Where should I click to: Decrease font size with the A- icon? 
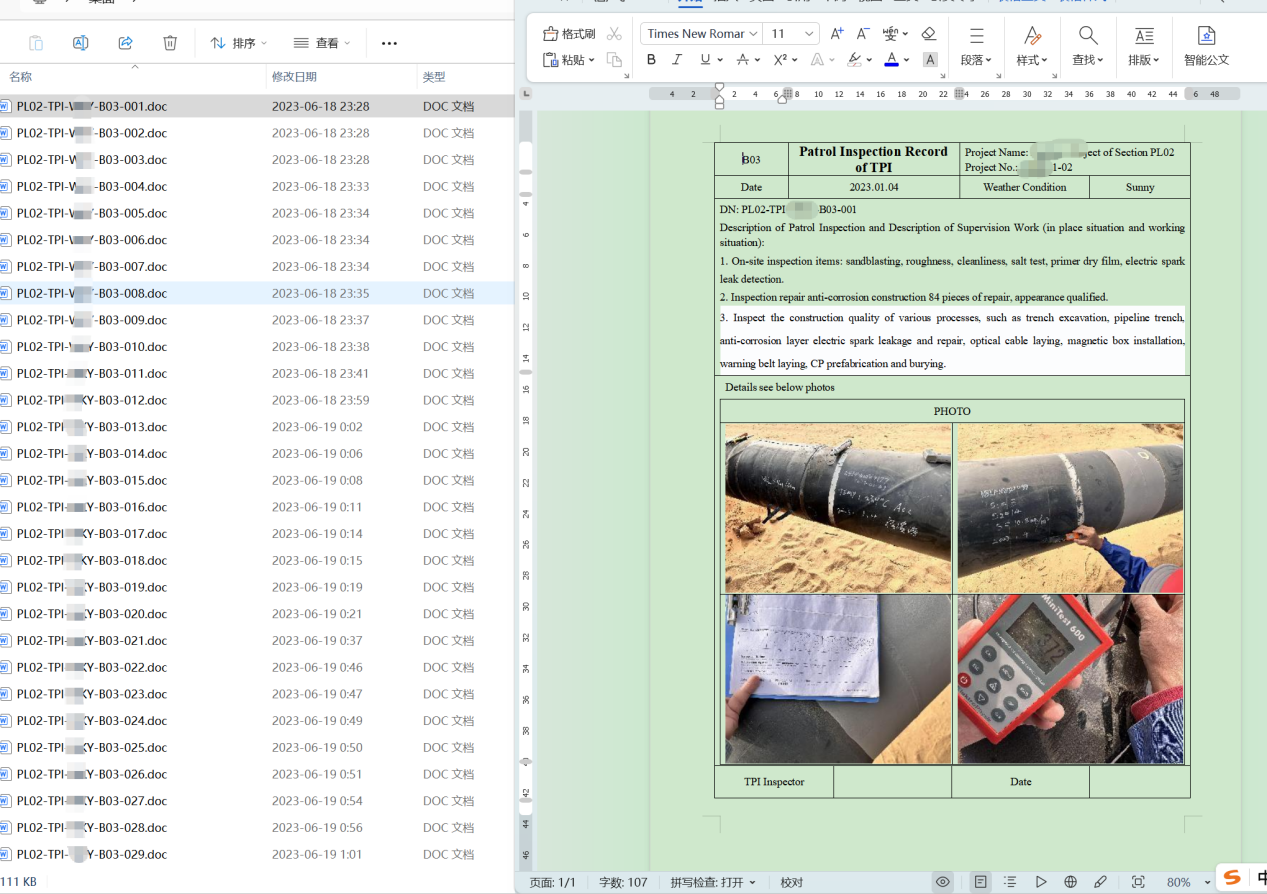(863, 34)
